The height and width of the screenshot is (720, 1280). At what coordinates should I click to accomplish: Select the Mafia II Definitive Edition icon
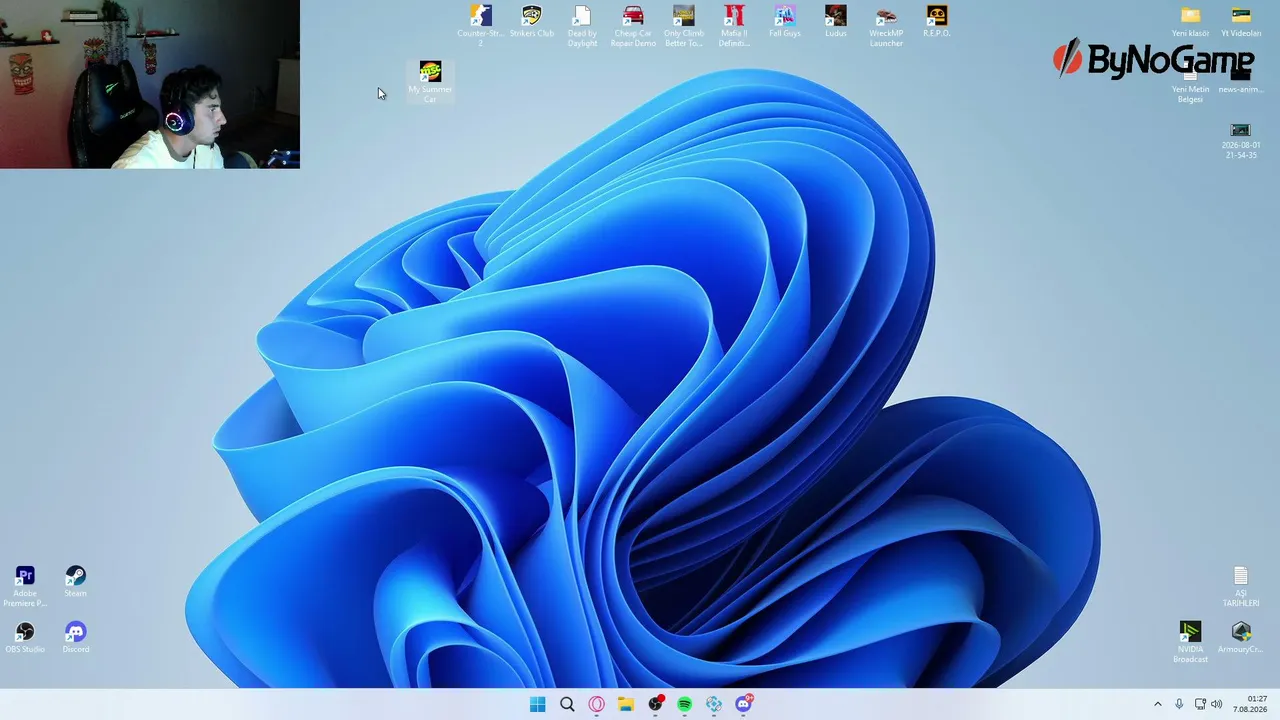(734, 26)
